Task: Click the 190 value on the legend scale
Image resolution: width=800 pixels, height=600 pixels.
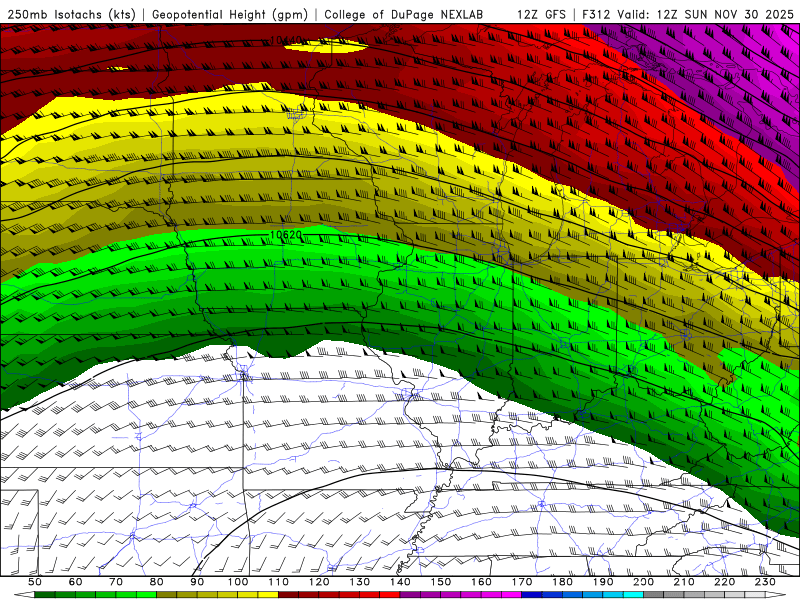Action: click(604, 582)
